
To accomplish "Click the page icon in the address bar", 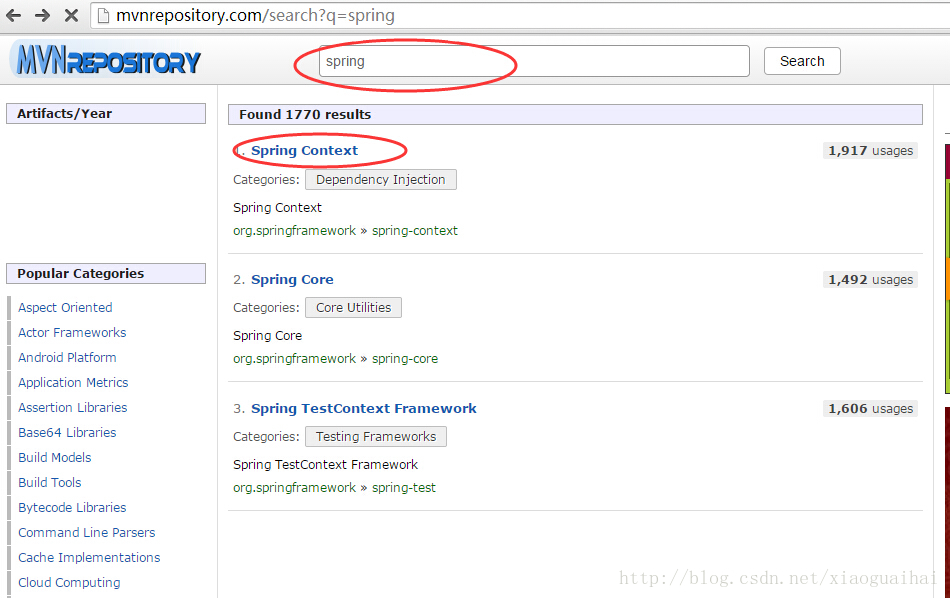I will [x=103, y=16].
